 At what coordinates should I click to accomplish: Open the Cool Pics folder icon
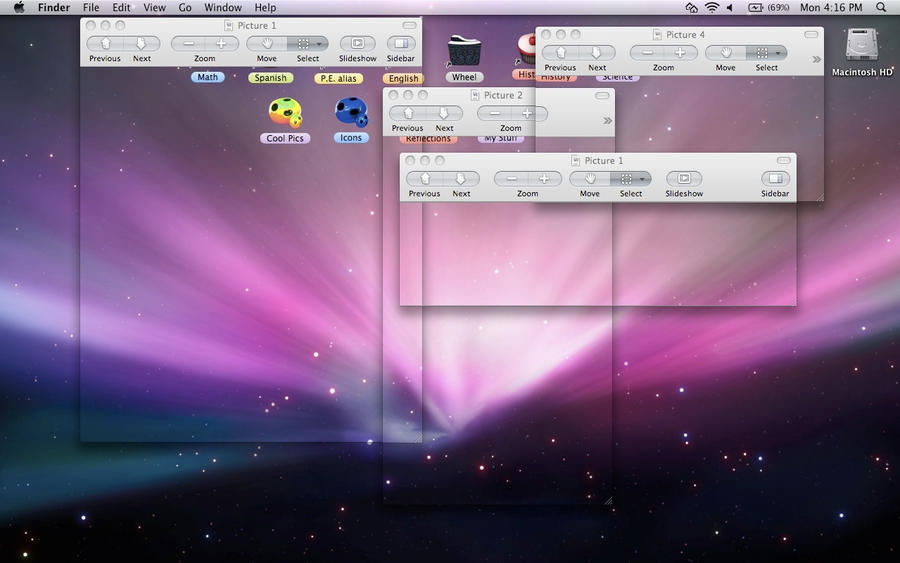pyautogui.click(x=285, y=112)
